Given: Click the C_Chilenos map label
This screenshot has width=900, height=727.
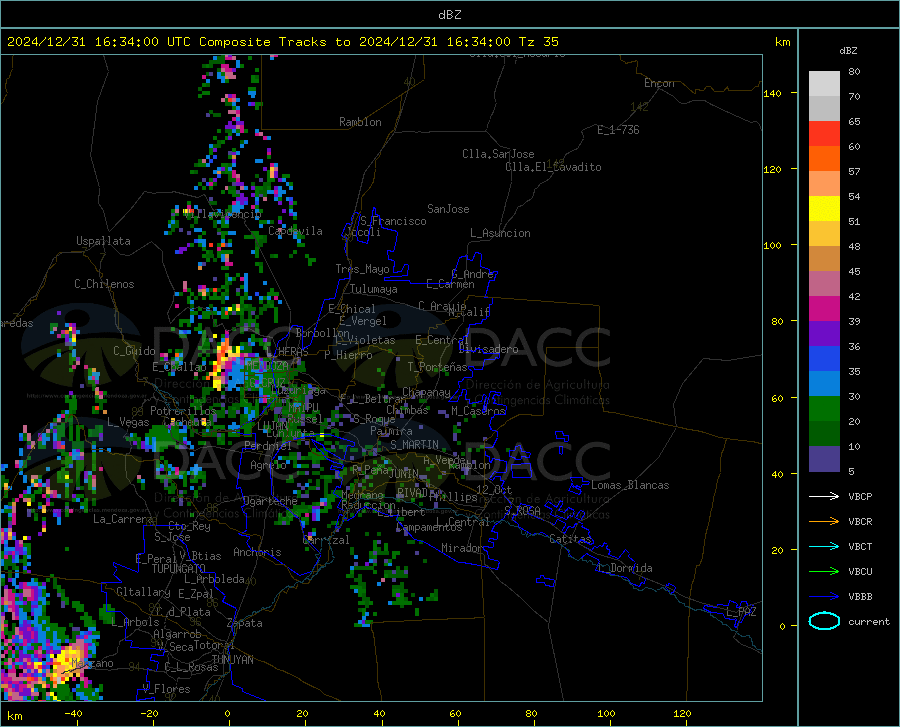Looking at the screenshot, I should 104,284.
